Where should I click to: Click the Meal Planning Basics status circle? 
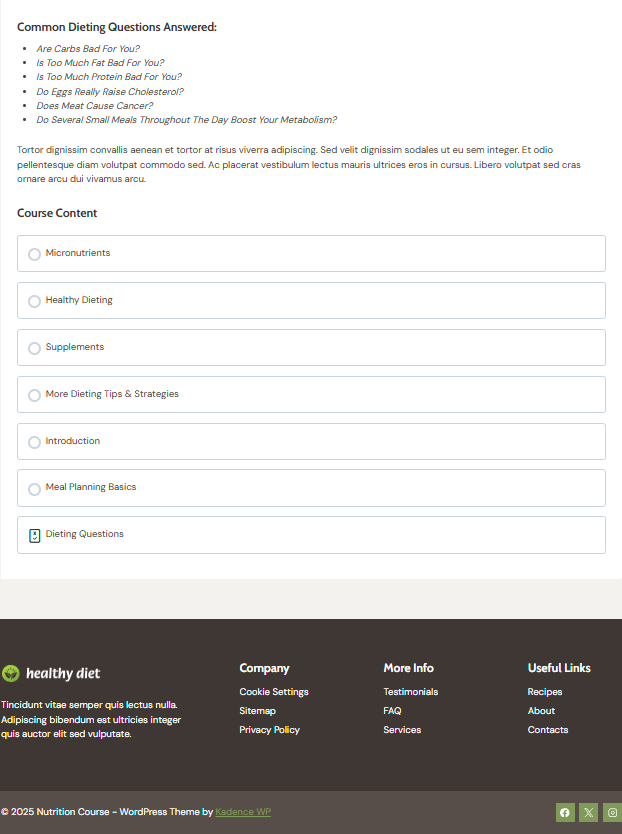(35, 489)
